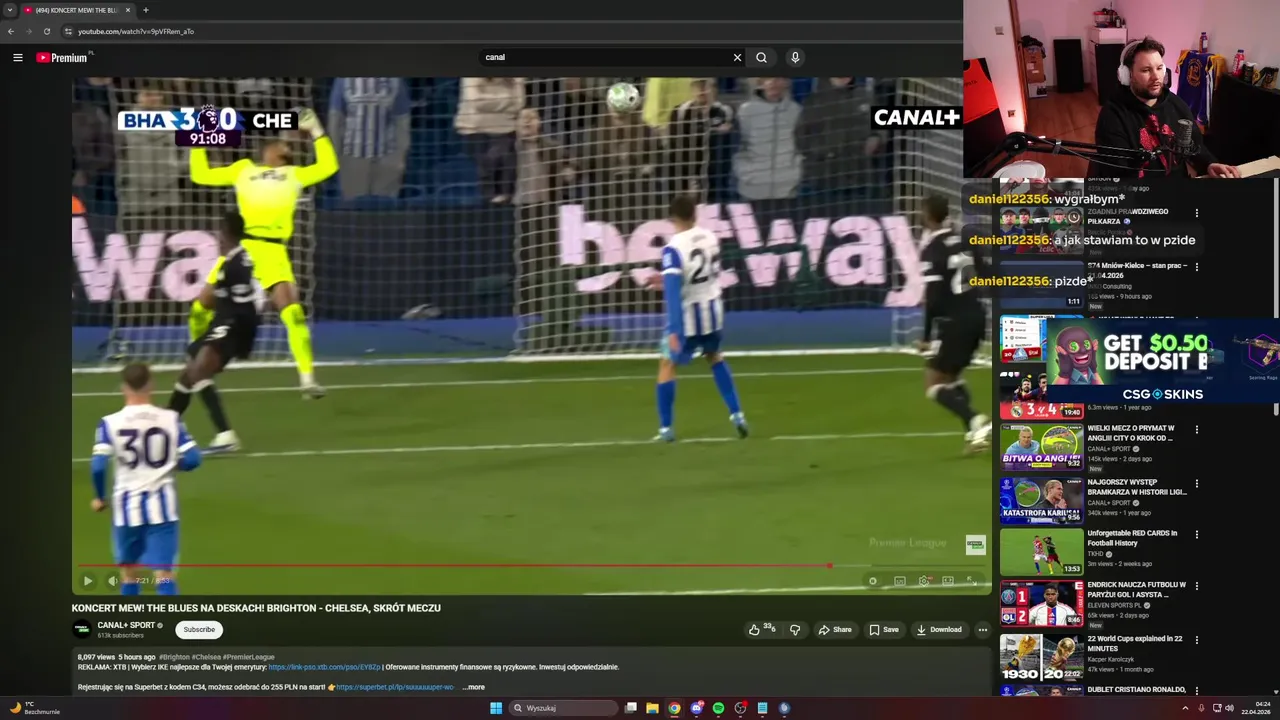Open a new browser tab
1280x720 pixels.
click(146, 10)
